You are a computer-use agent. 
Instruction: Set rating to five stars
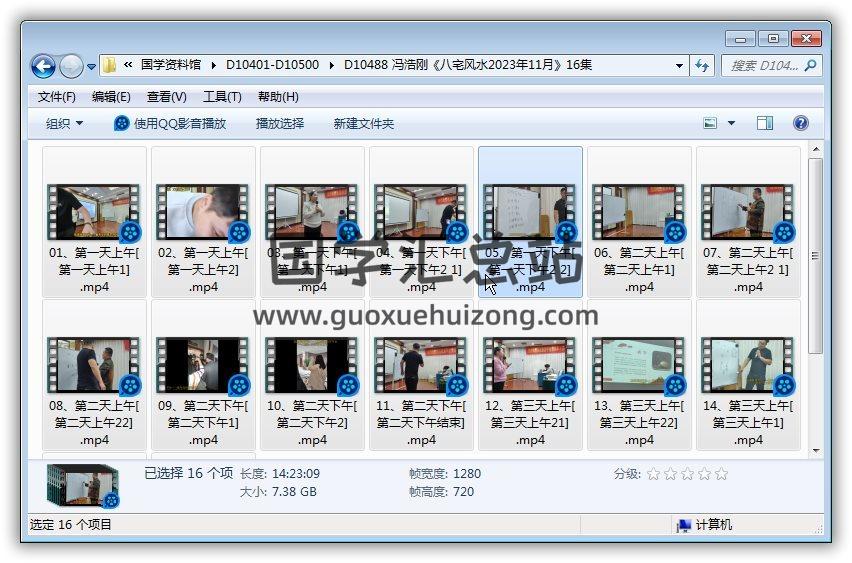722,474
